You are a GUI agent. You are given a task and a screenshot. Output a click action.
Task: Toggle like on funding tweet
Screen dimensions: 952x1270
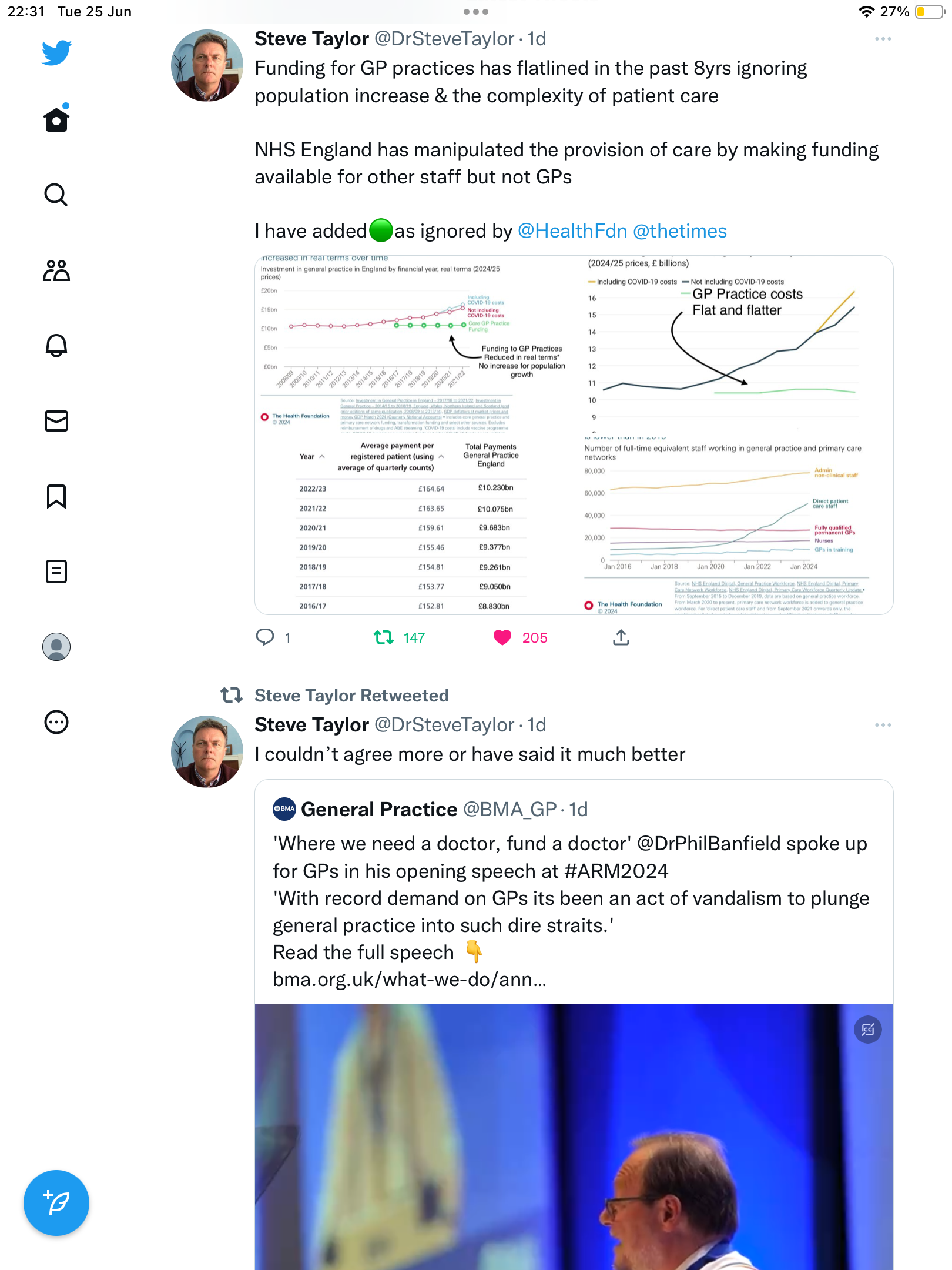(x=502, y=637)
